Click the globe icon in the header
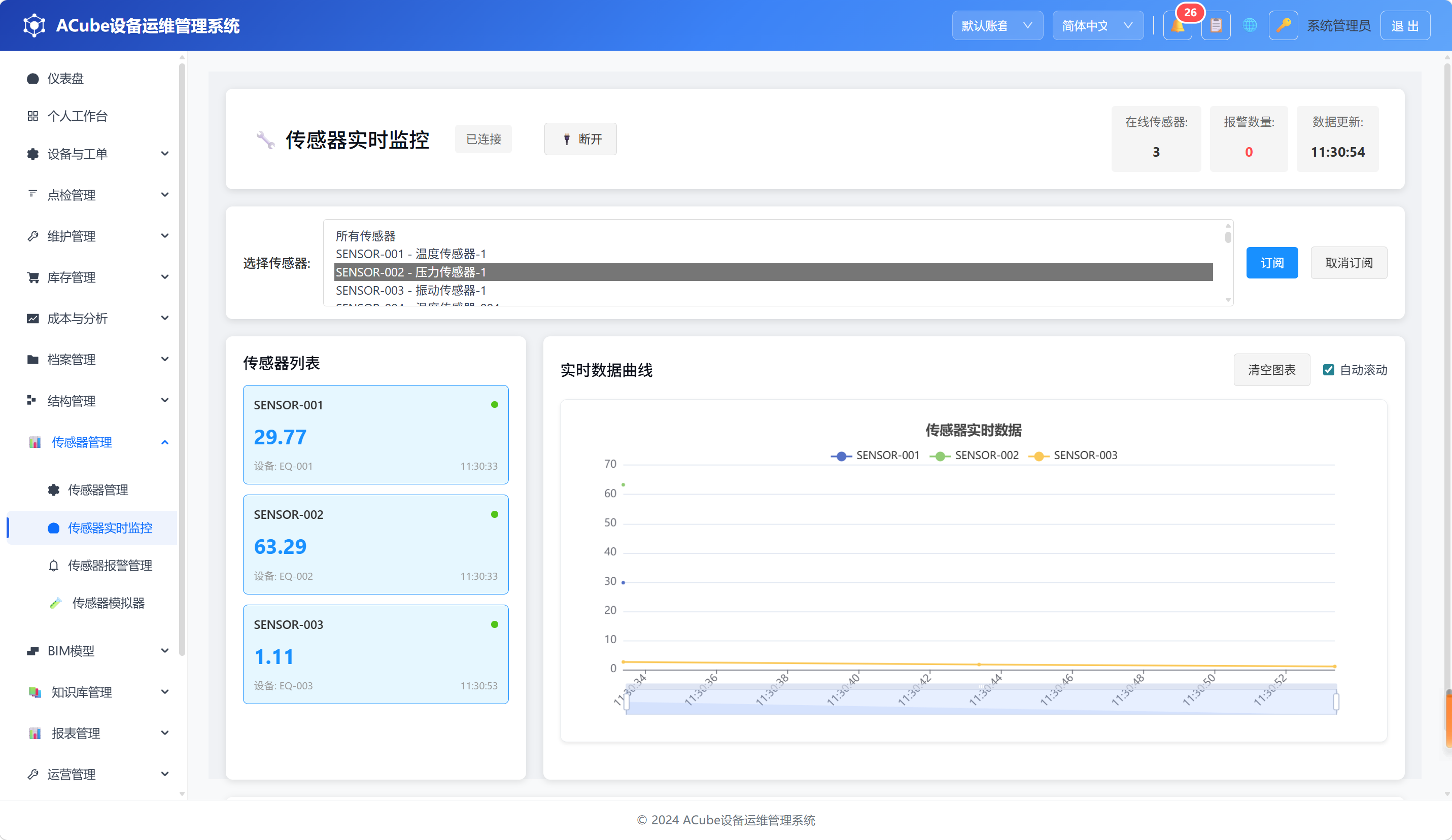The width and height of the screenshot is (1452, 840). tap(1249, 25)
